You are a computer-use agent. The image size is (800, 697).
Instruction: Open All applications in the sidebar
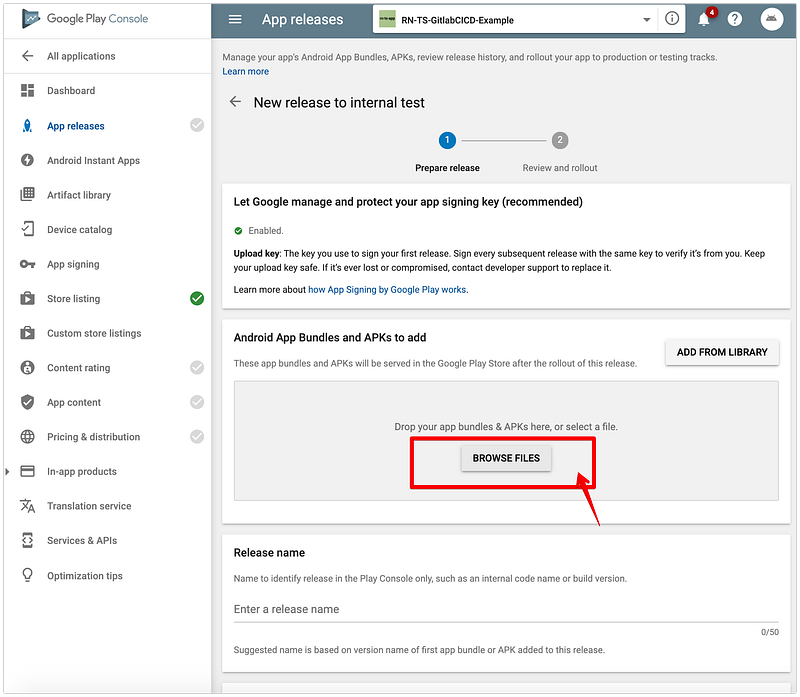pos(81,56)
